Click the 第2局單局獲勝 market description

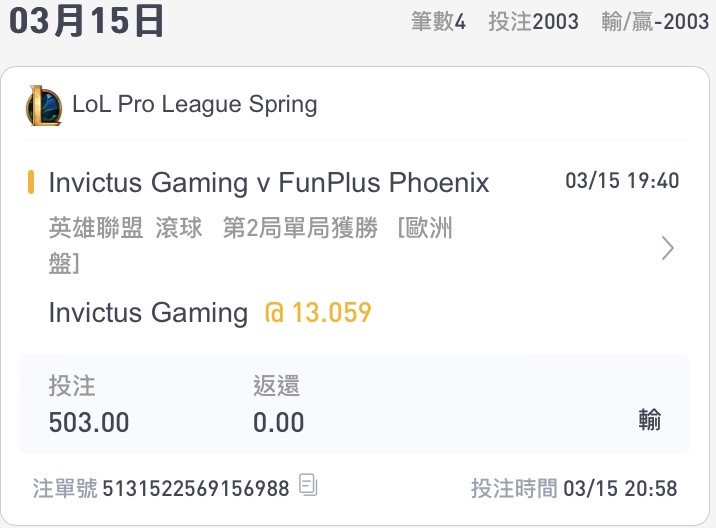[x=300, y=227]
